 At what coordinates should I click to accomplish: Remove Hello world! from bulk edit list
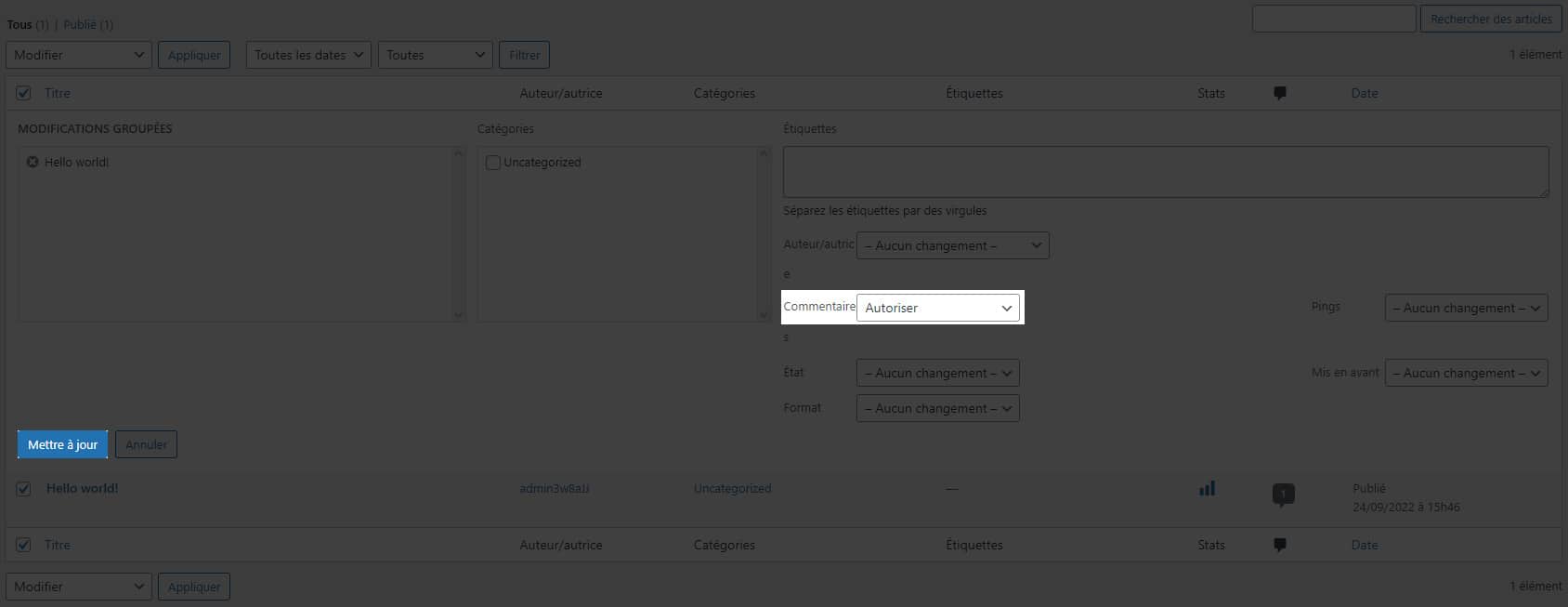(x=33, y=162)
